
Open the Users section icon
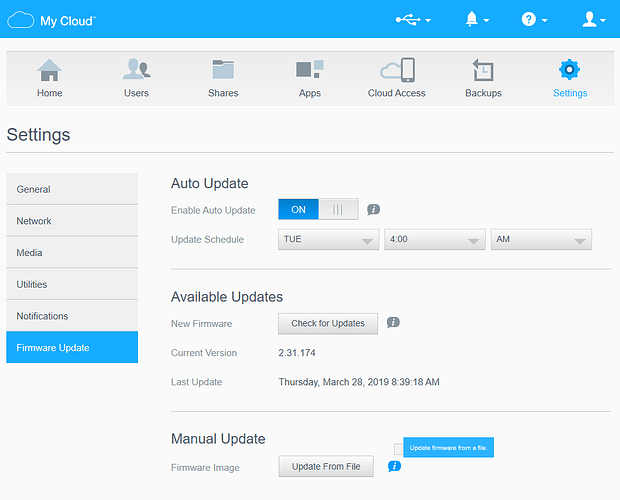(136, 69)
